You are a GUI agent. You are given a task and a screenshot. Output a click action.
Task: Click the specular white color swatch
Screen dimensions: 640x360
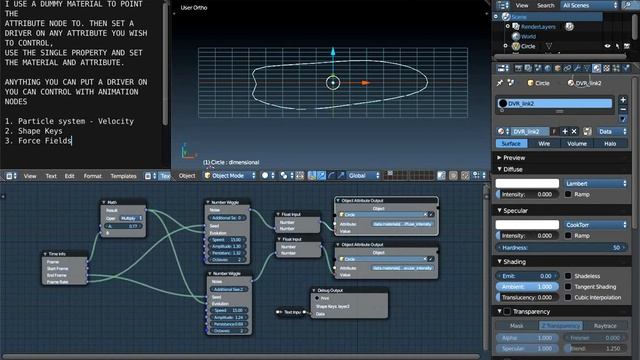click(527, 225)
